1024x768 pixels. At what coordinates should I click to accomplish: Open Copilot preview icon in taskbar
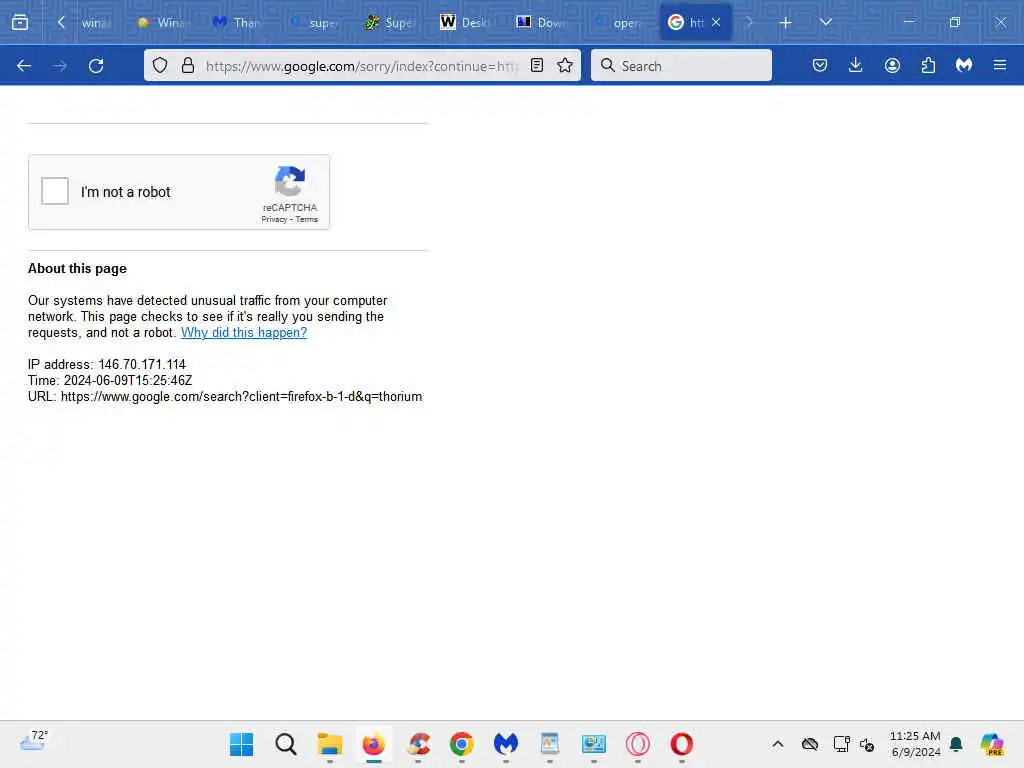click(x=992, y=744)
